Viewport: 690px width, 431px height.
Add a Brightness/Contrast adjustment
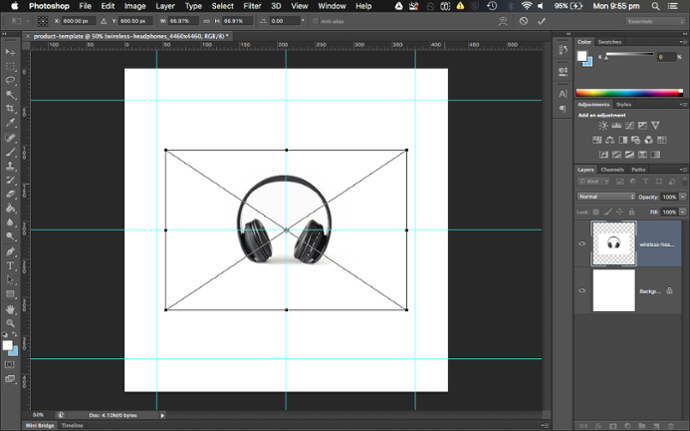(x=603, y=126)
